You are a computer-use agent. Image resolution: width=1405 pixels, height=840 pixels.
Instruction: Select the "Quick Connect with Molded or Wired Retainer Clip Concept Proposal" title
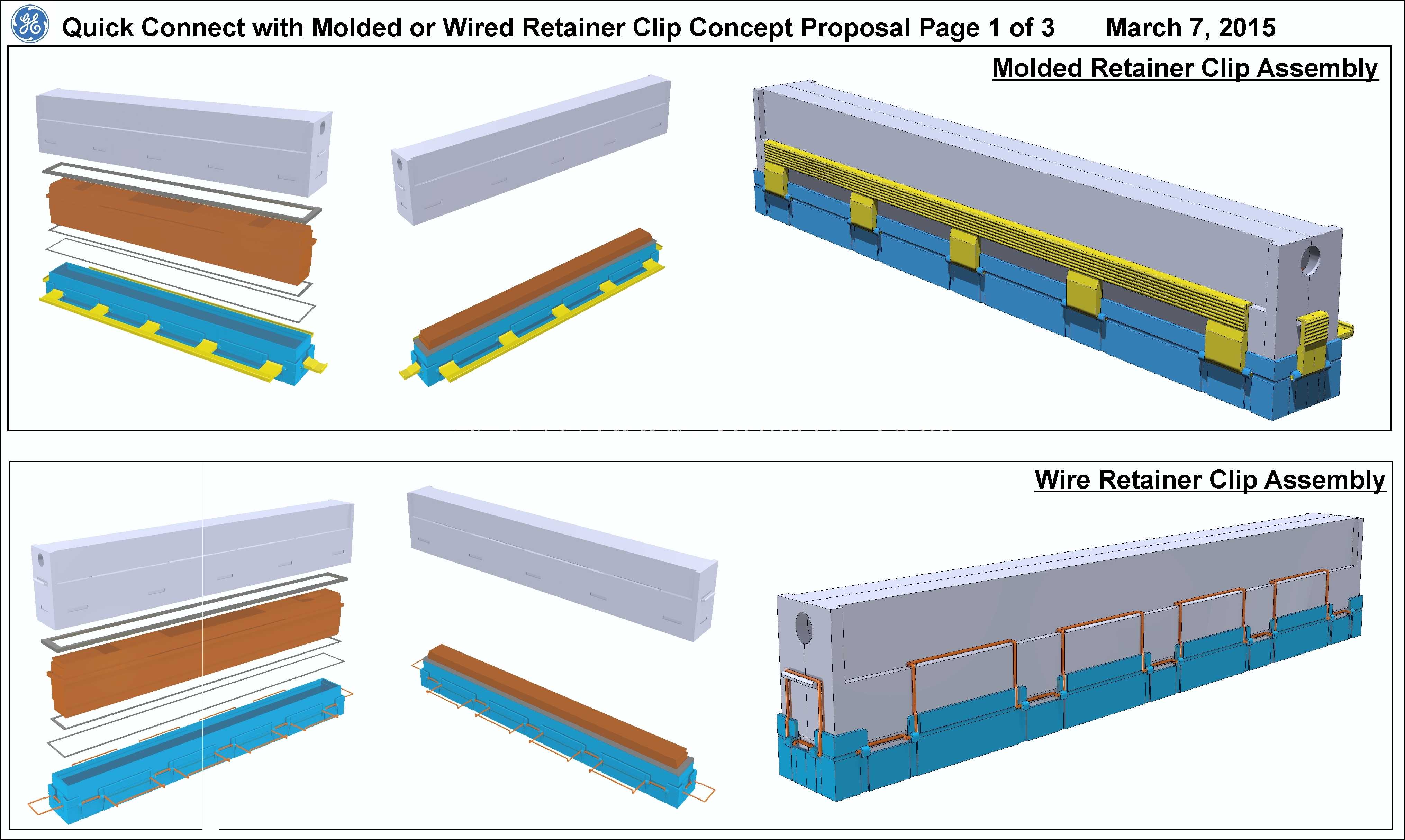[486, 28]
